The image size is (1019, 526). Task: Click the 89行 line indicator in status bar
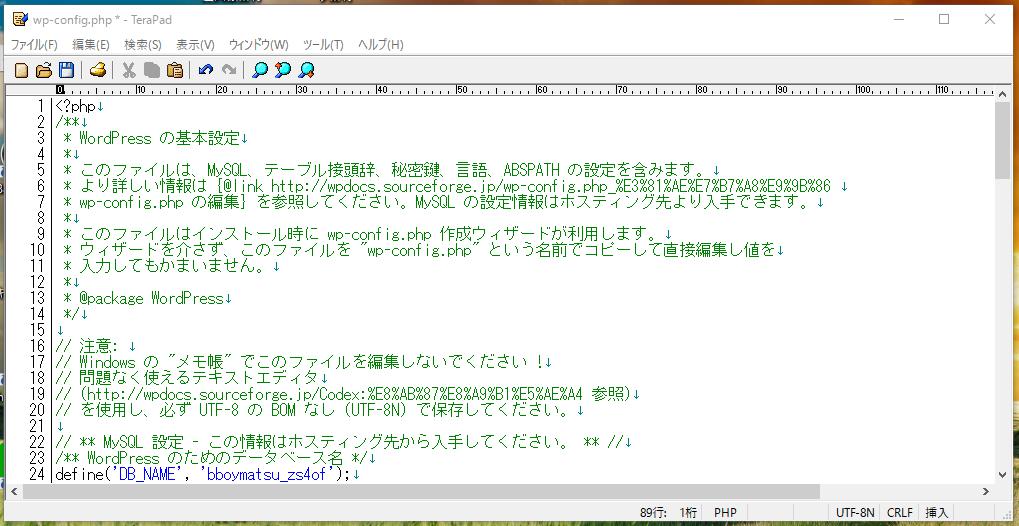653,512
